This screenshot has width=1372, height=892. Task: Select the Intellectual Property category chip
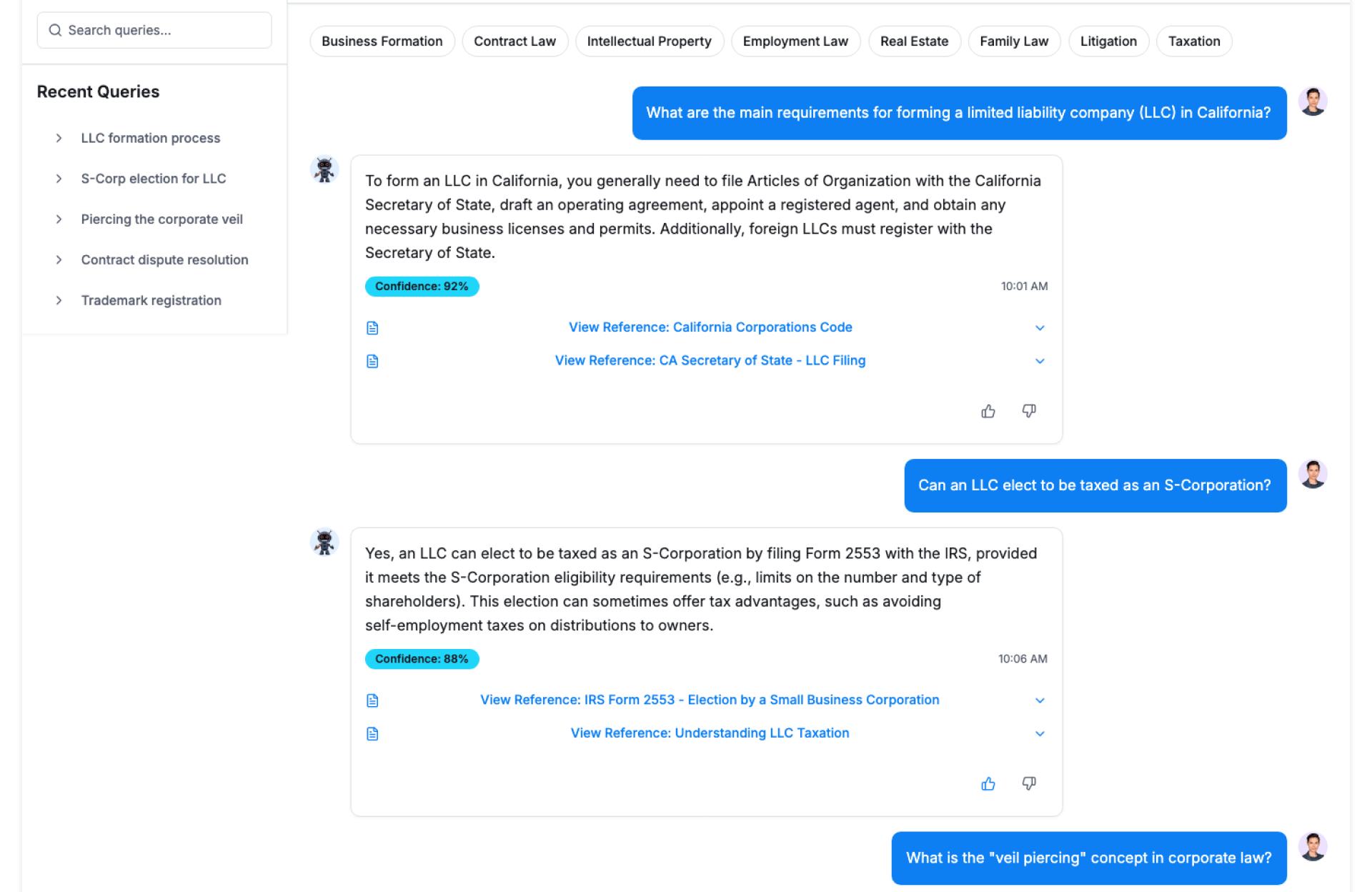pyautogui.click(x=649, y=41)
